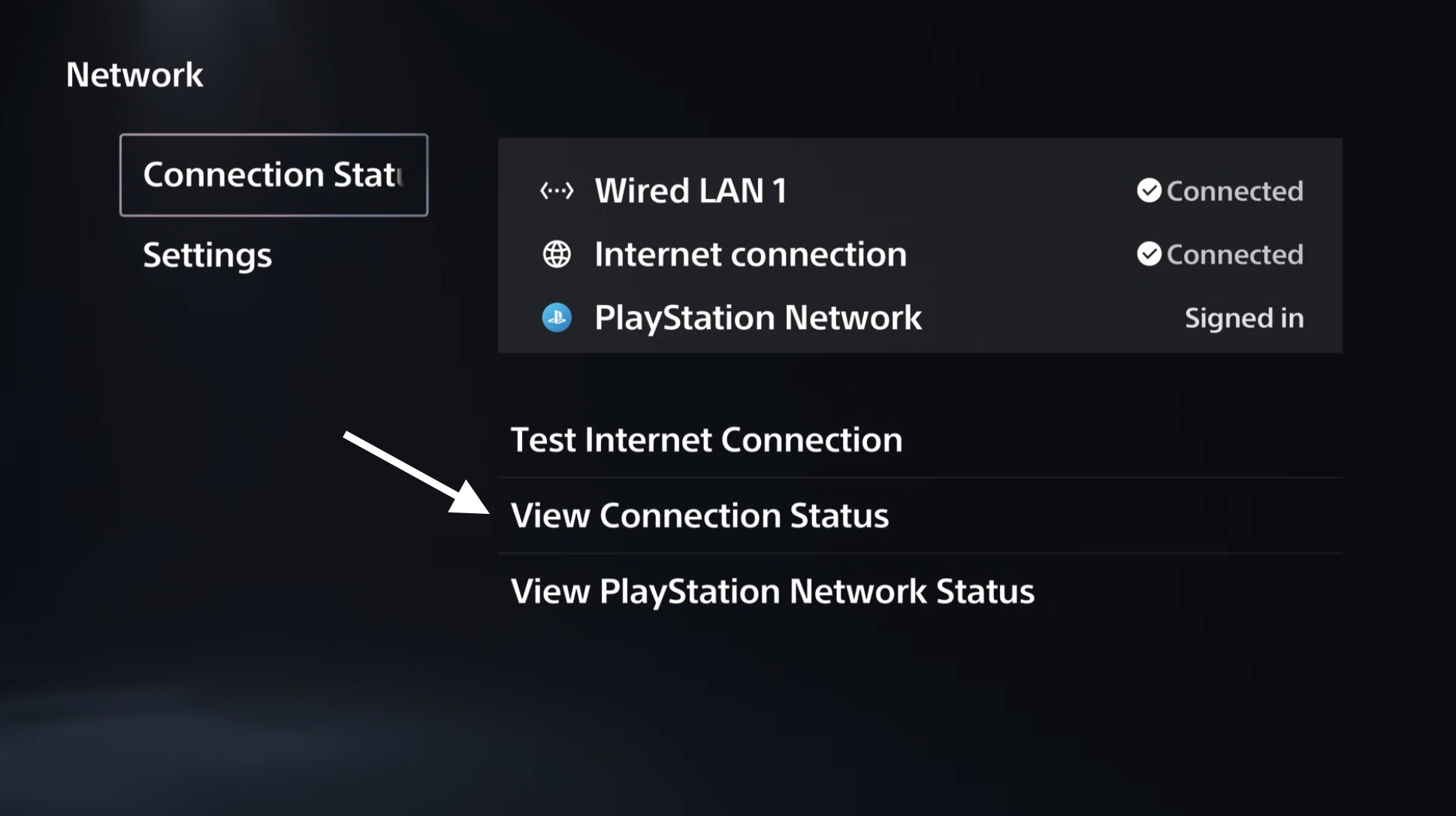Screen dimensions: 1456x816
Task: Click the divider above View PlayStation Network Status
Action: (920, 553)
